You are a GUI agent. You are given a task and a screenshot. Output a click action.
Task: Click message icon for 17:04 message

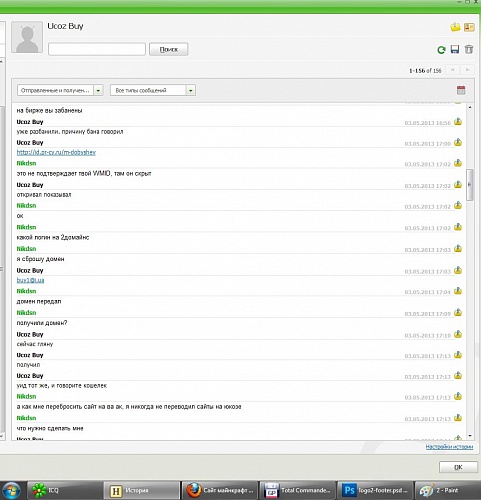458,291
